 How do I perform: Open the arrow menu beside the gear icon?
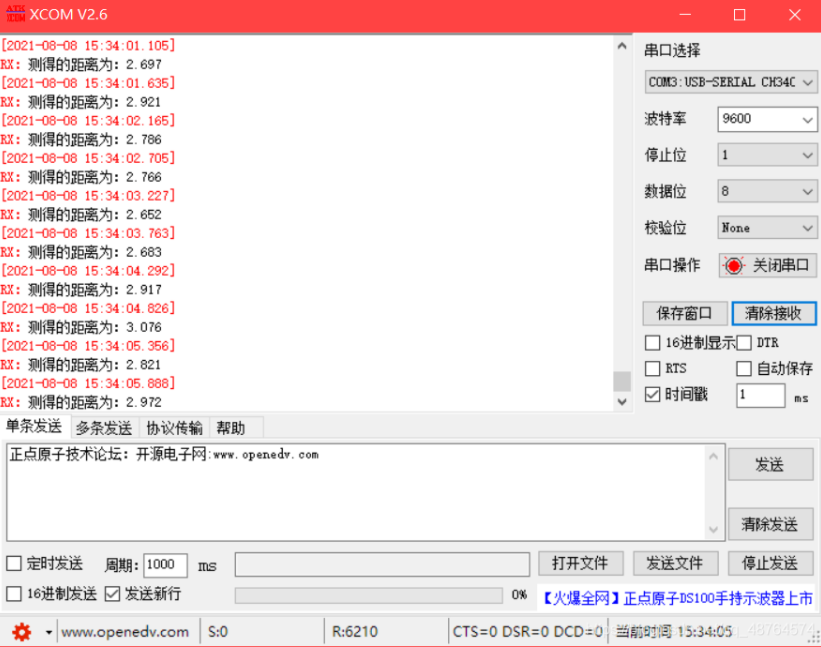48,632
